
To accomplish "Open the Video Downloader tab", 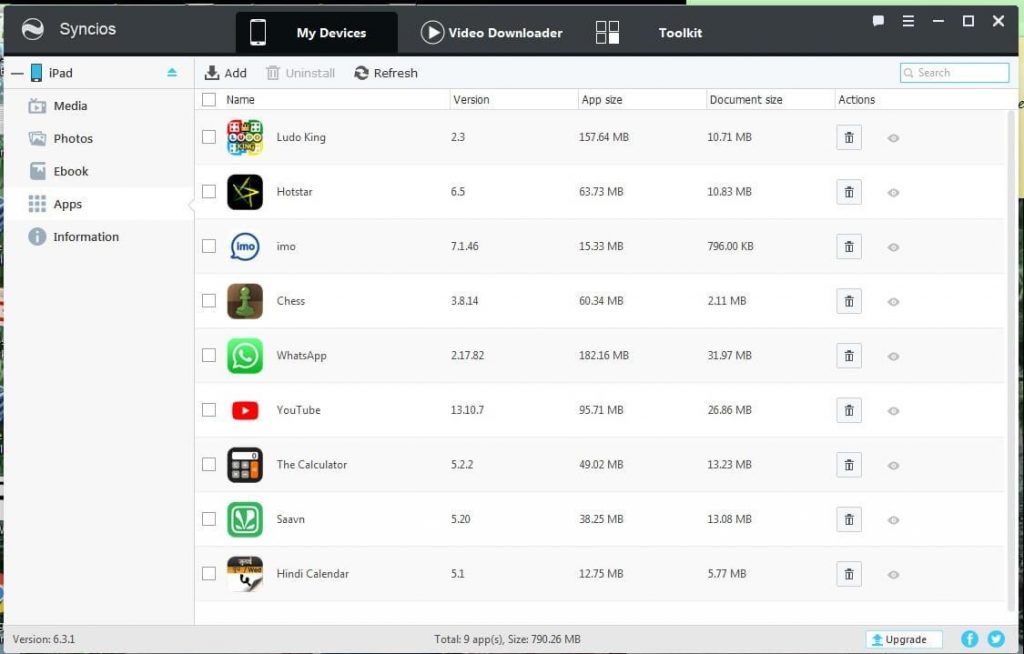I will tap(491, 33).
